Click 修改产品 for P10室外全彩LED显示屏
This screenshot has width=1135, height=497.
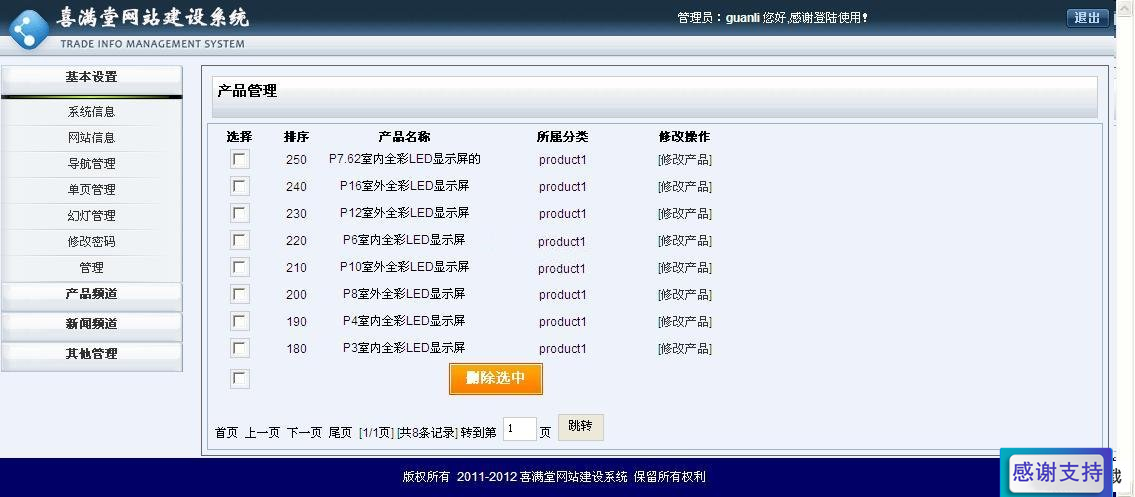(x=685, y=268)
